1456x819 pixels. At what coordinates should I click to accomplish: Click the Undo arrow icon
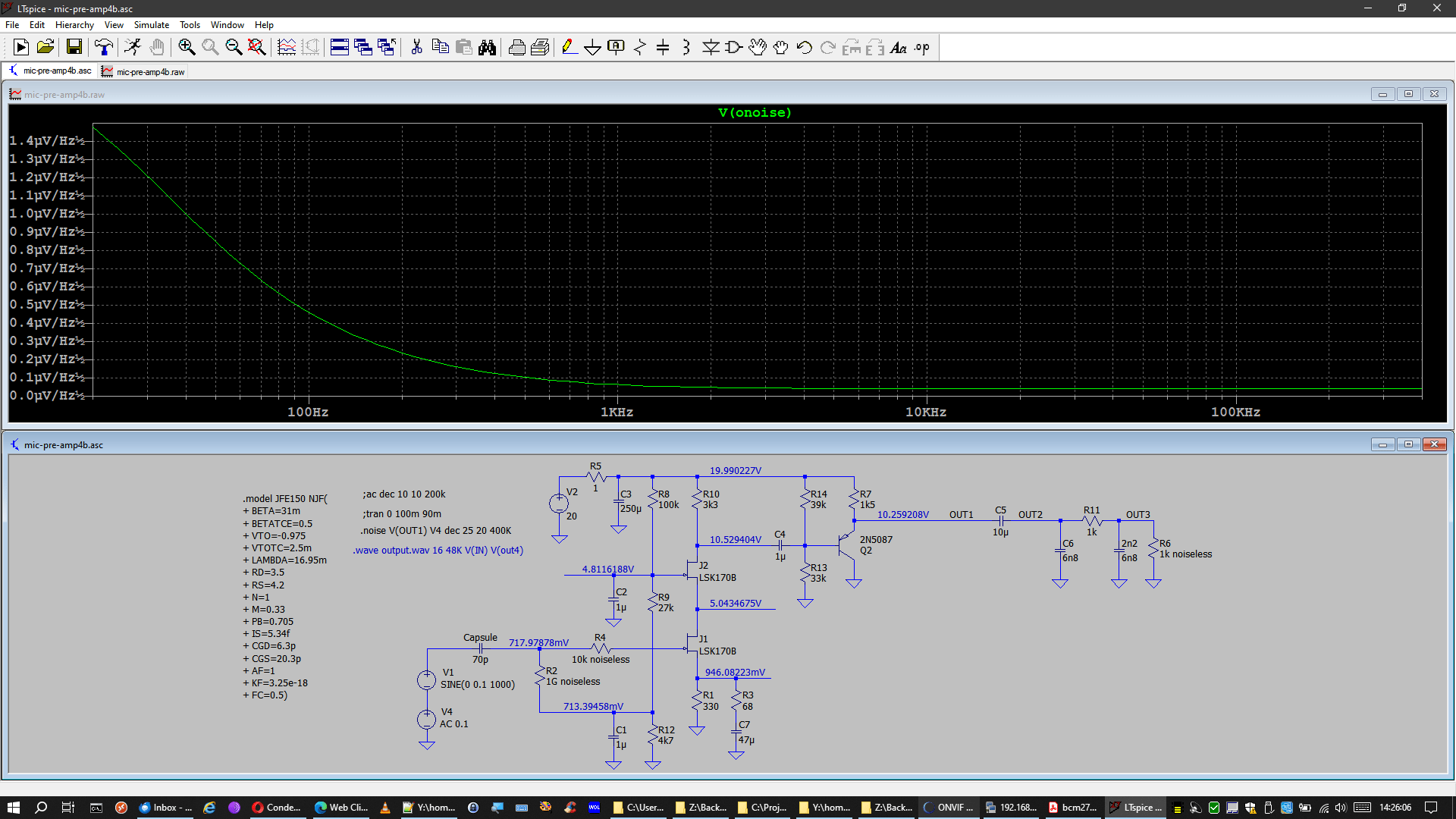tap(804, 47)
